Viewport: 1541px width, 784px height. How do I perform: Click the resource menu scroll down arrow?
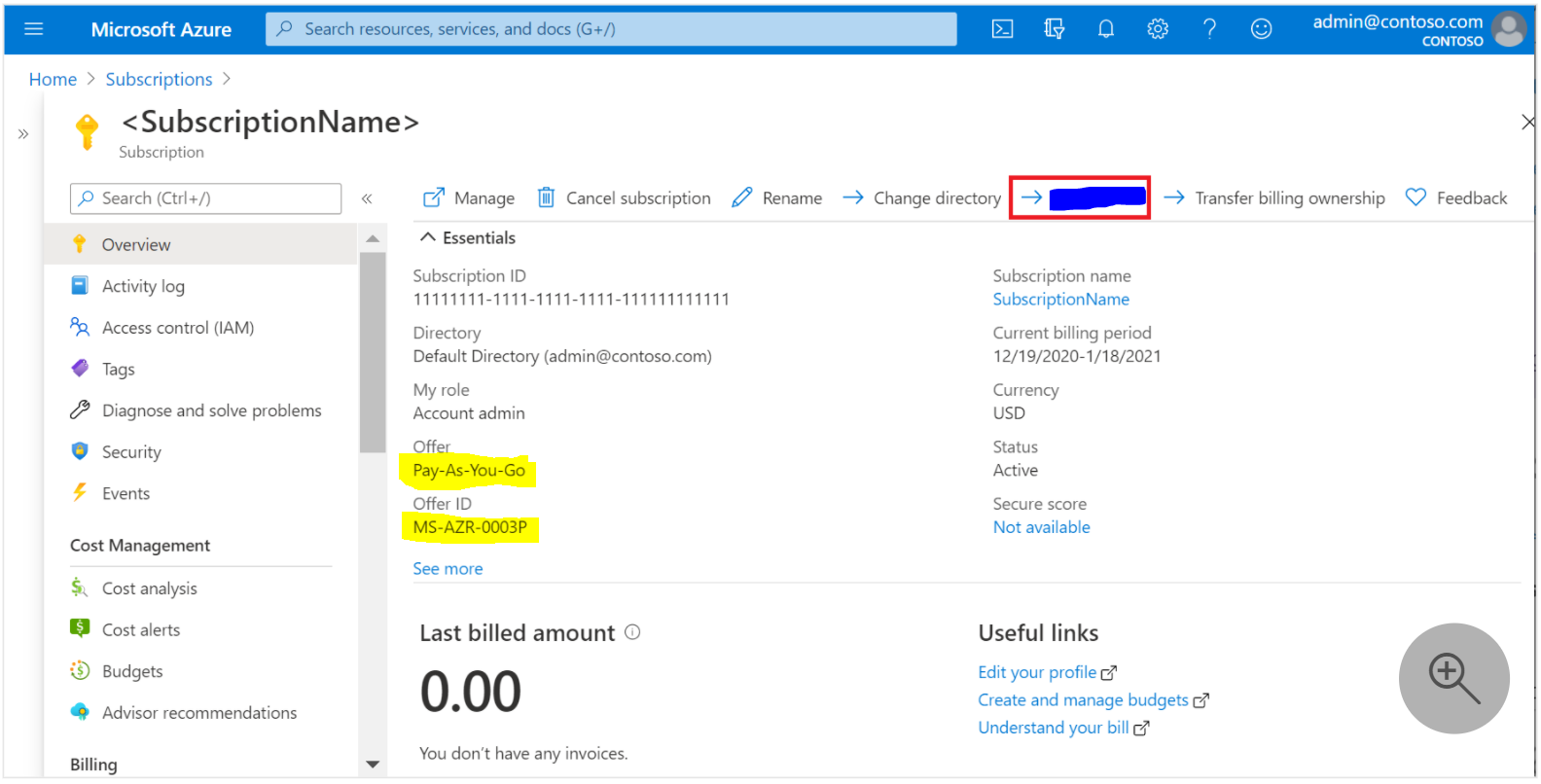[373, 765]
